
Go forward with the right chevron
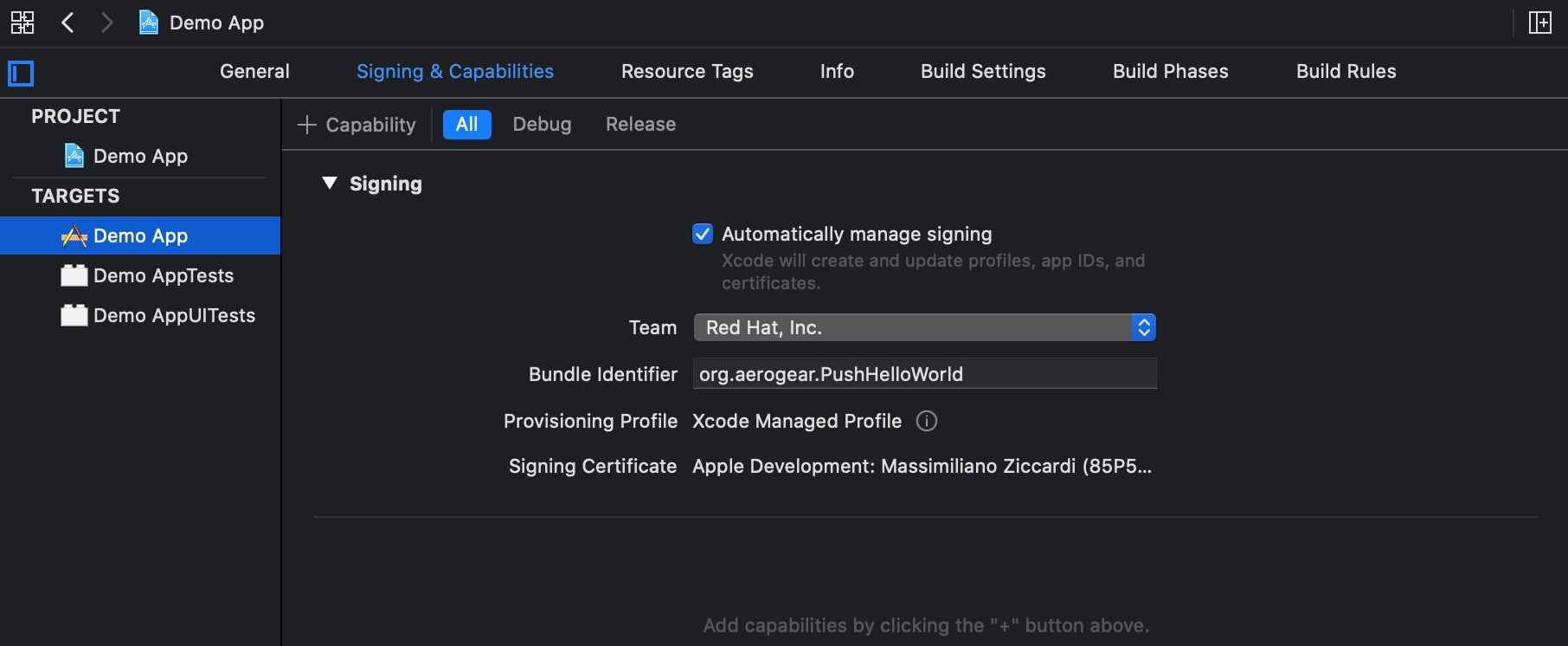(x=106, y=23)
